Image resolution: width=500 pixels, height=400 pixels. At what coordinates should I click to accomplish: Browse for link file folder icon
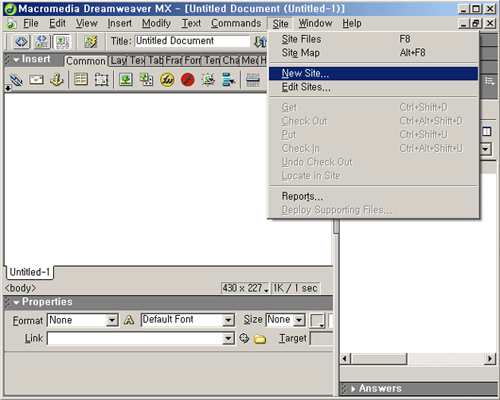(x=260, y=339)
